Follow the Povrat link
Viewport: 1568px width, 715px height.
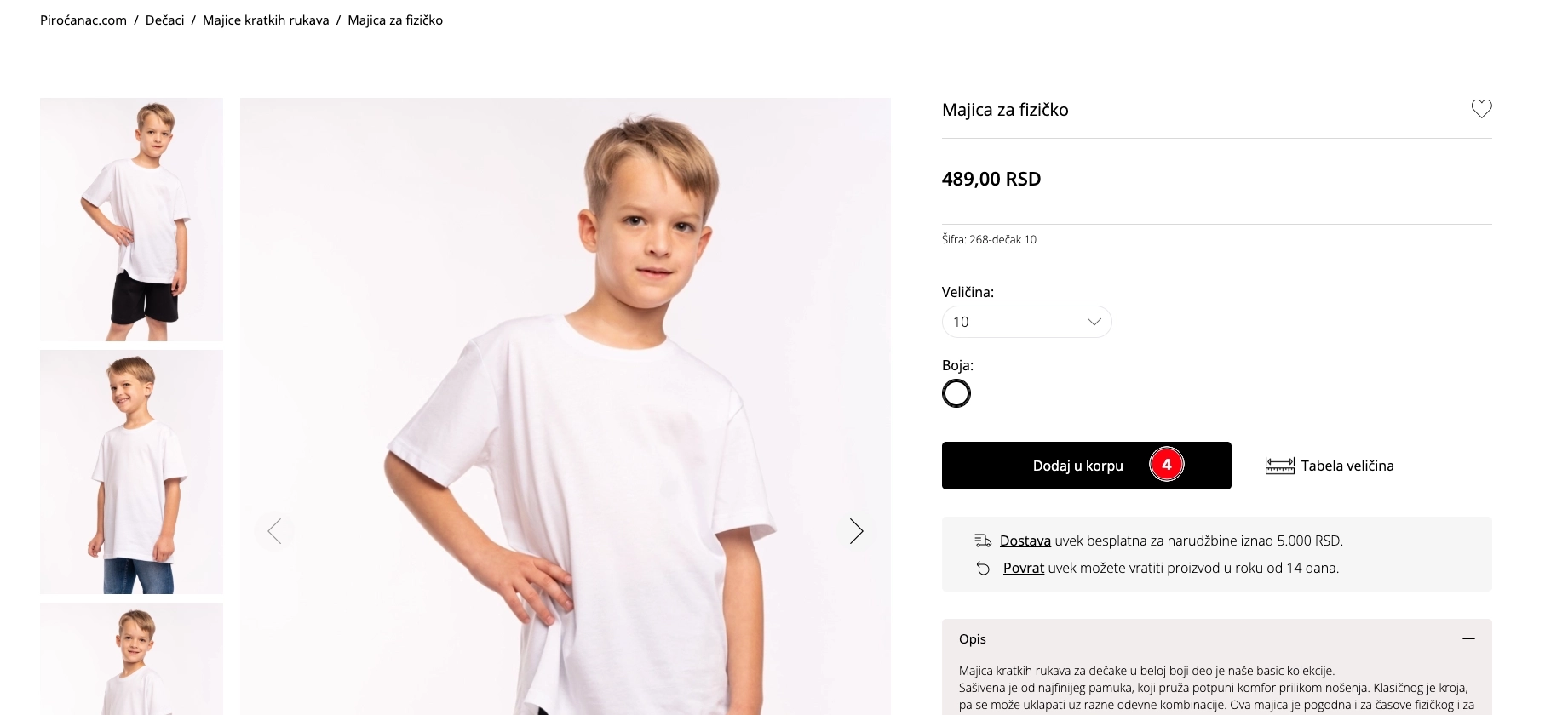(1023, 568)
